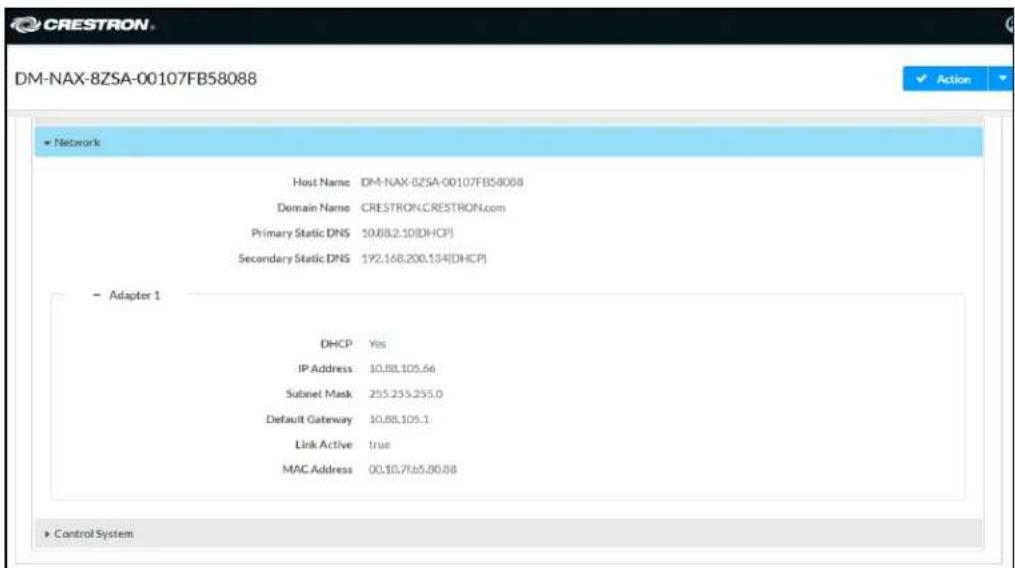
Task: Select IP Address value 10.88.105.66
Action: click(402, 369)
